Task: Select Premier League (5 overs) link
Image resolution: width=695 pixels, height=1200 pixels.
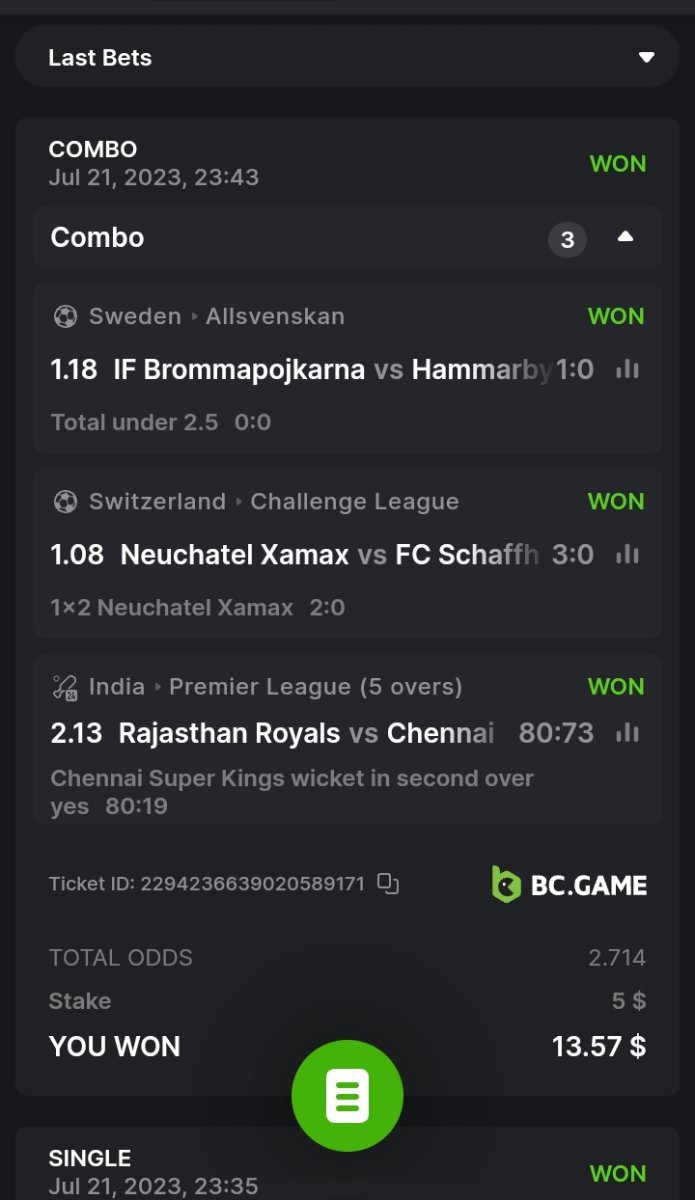Action: (315, 687)
